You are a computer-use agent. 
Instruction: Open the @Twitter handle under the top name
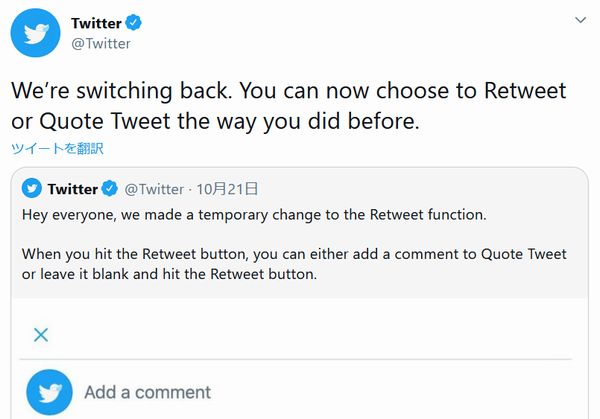tap(101, 43)
